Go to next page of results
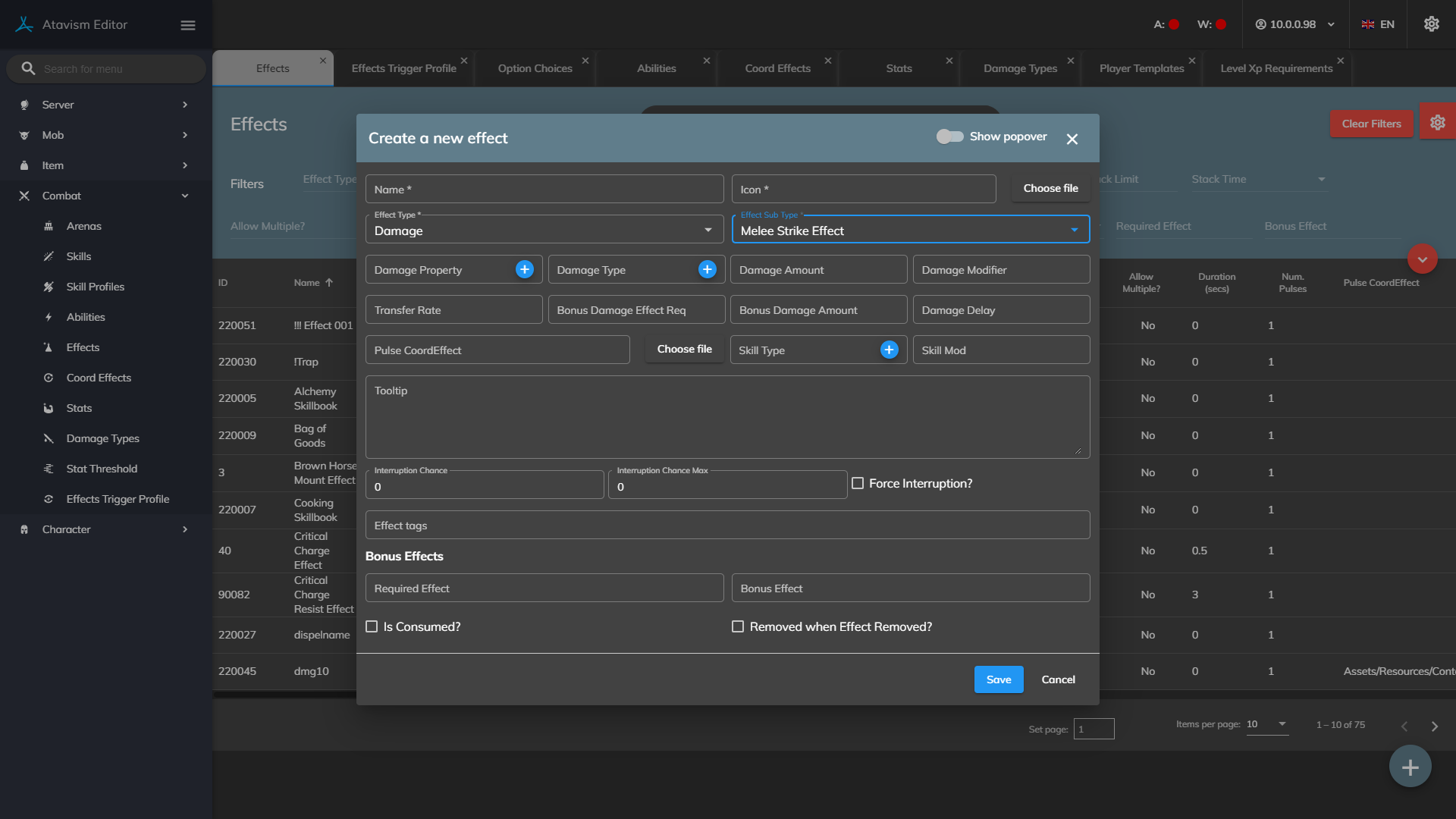This screenshot has width=1456, height=819. point(1434,726)
